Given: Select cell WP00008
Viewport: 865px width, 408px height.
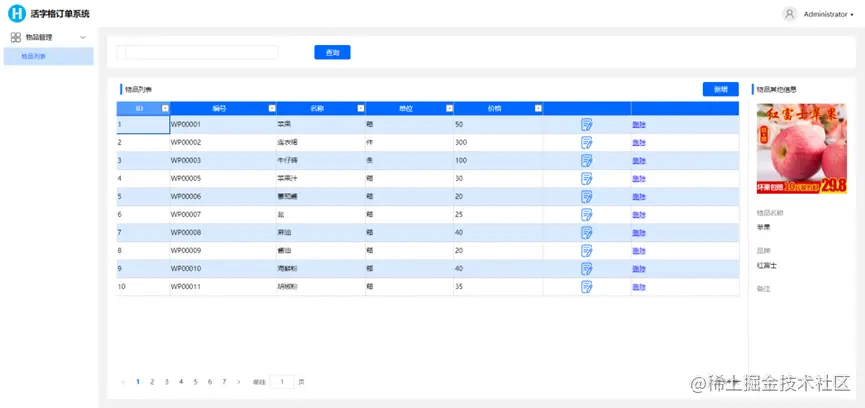Looking at the screenshot, I should click(x=223, y=233).
